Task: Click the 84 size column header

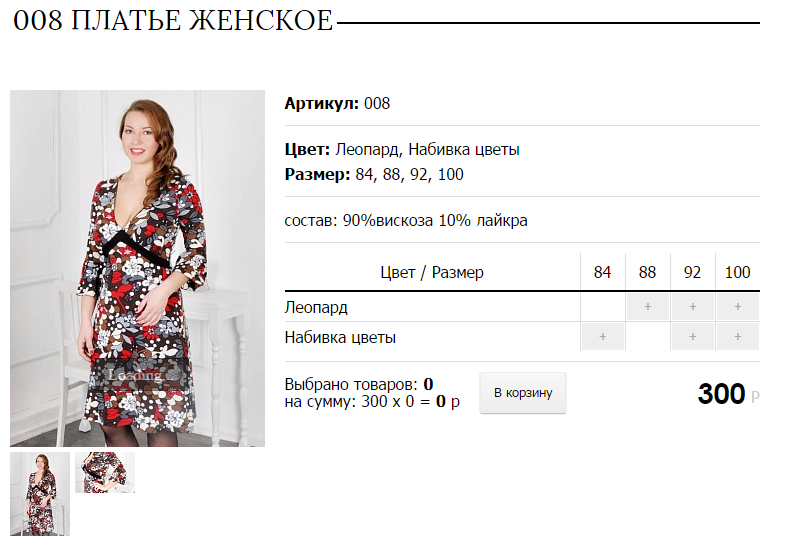Action: tap(602, 272)
